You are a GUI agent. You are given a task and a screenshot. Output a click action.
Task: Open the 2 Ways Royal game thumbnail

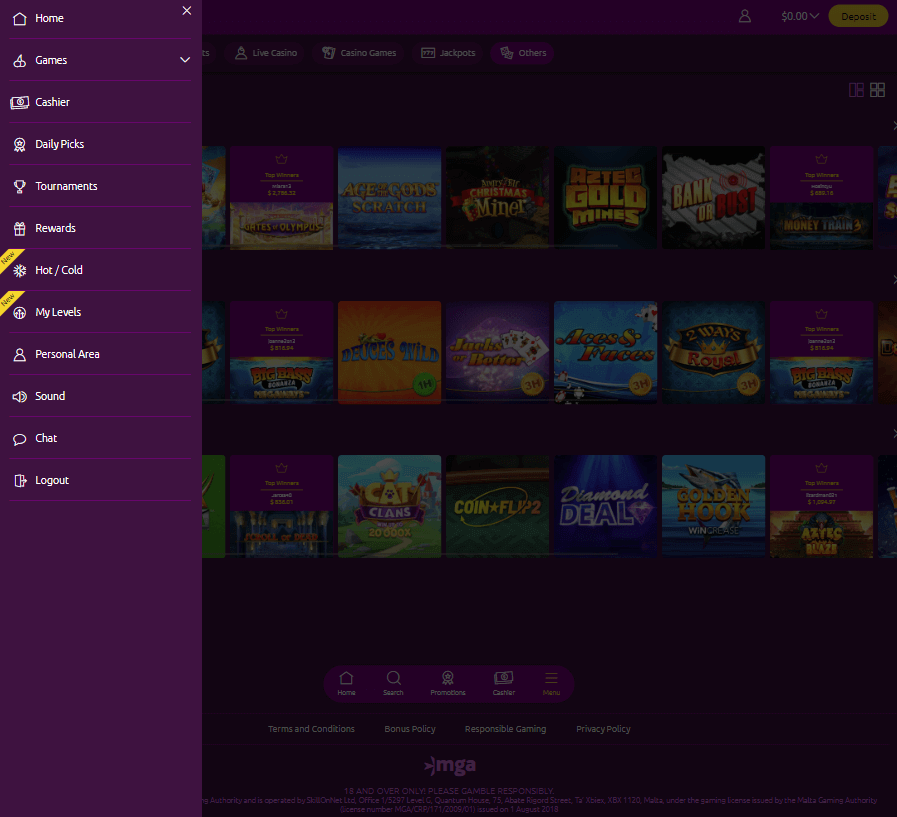click(x=713, y=352)
